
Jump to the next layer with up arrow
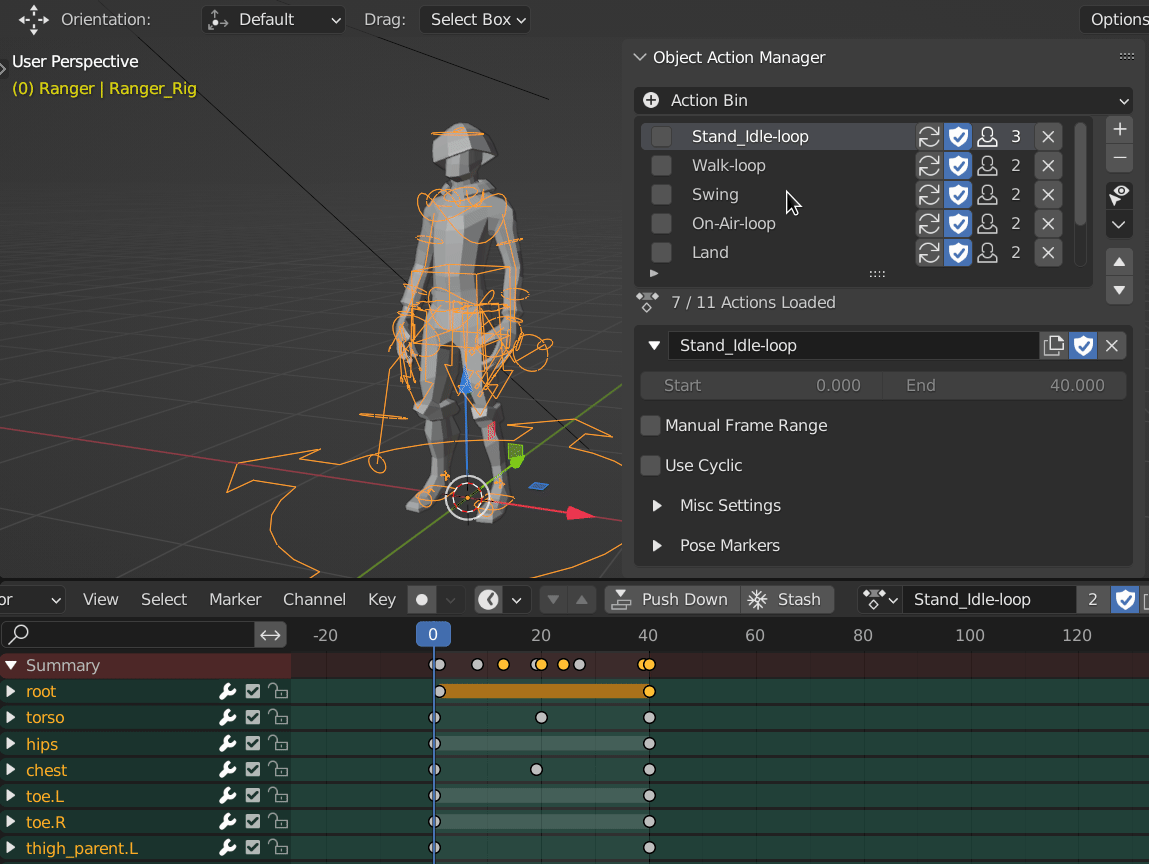pyautogui.click(x=581, y=599)
